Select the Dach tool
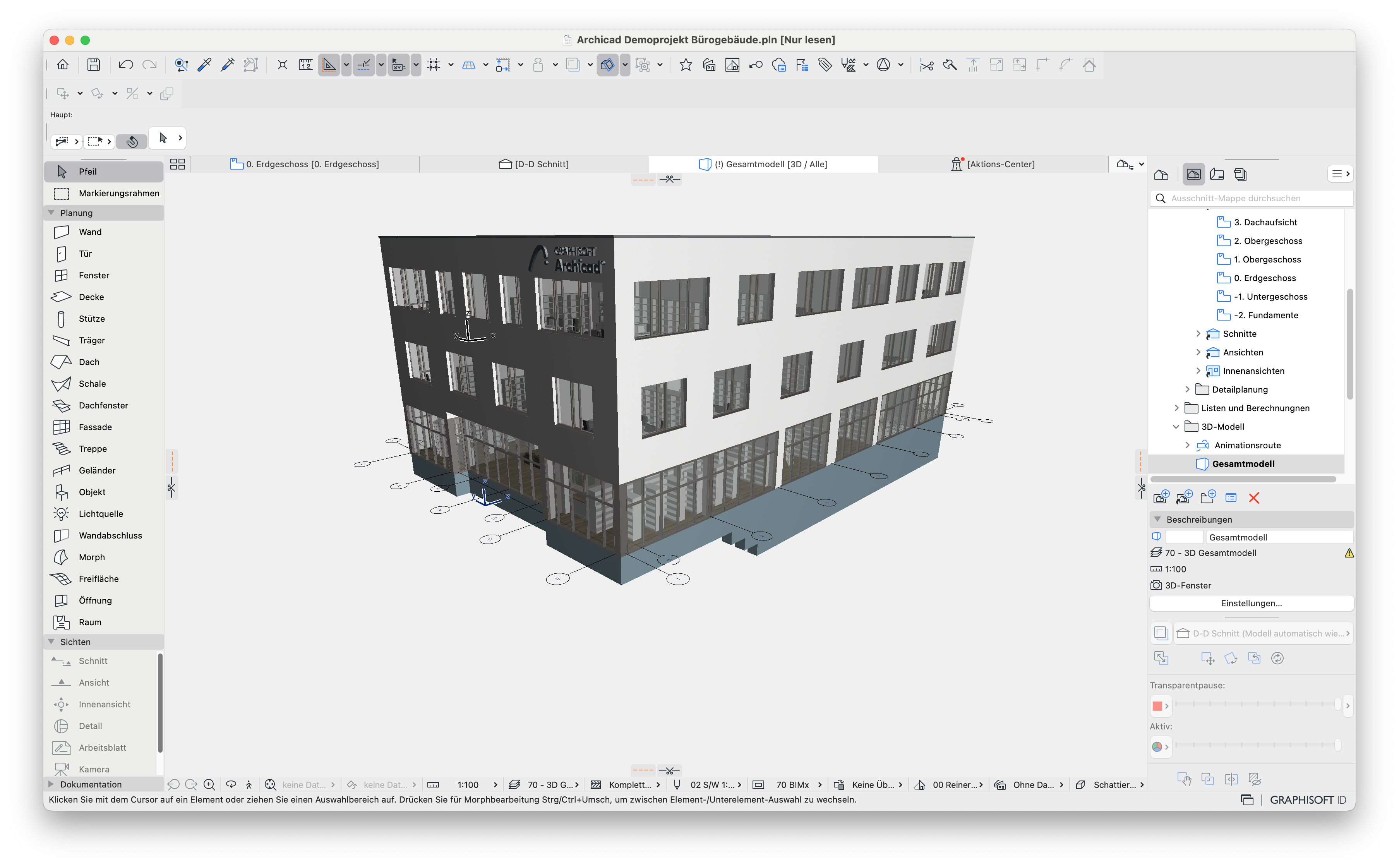Viewport: 1399px width, 868px height. point(103,362)
